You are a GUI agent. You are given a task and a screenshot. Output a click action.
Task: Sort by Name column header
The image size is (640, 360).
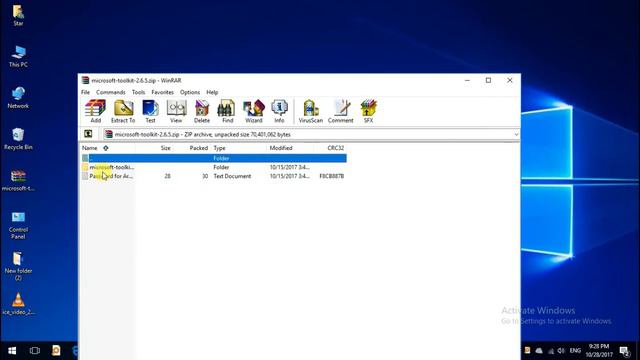[x=90, y=148]
